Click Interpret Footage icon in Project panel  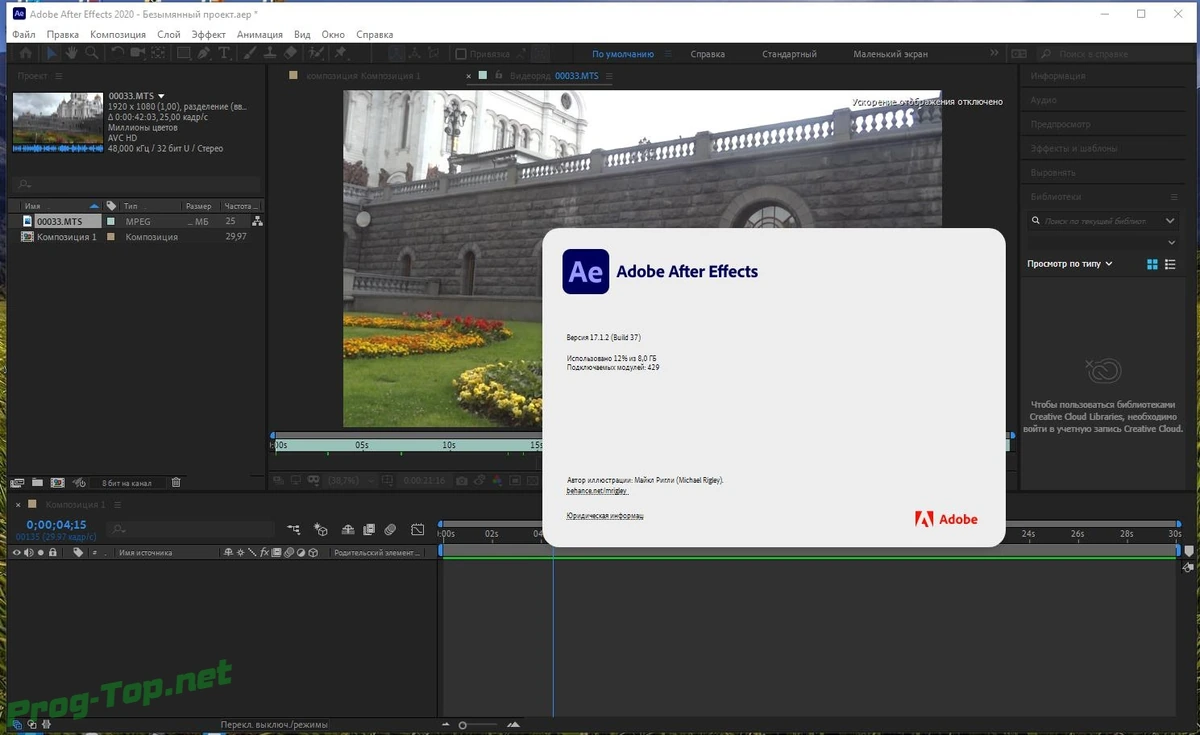coord(17,482)
